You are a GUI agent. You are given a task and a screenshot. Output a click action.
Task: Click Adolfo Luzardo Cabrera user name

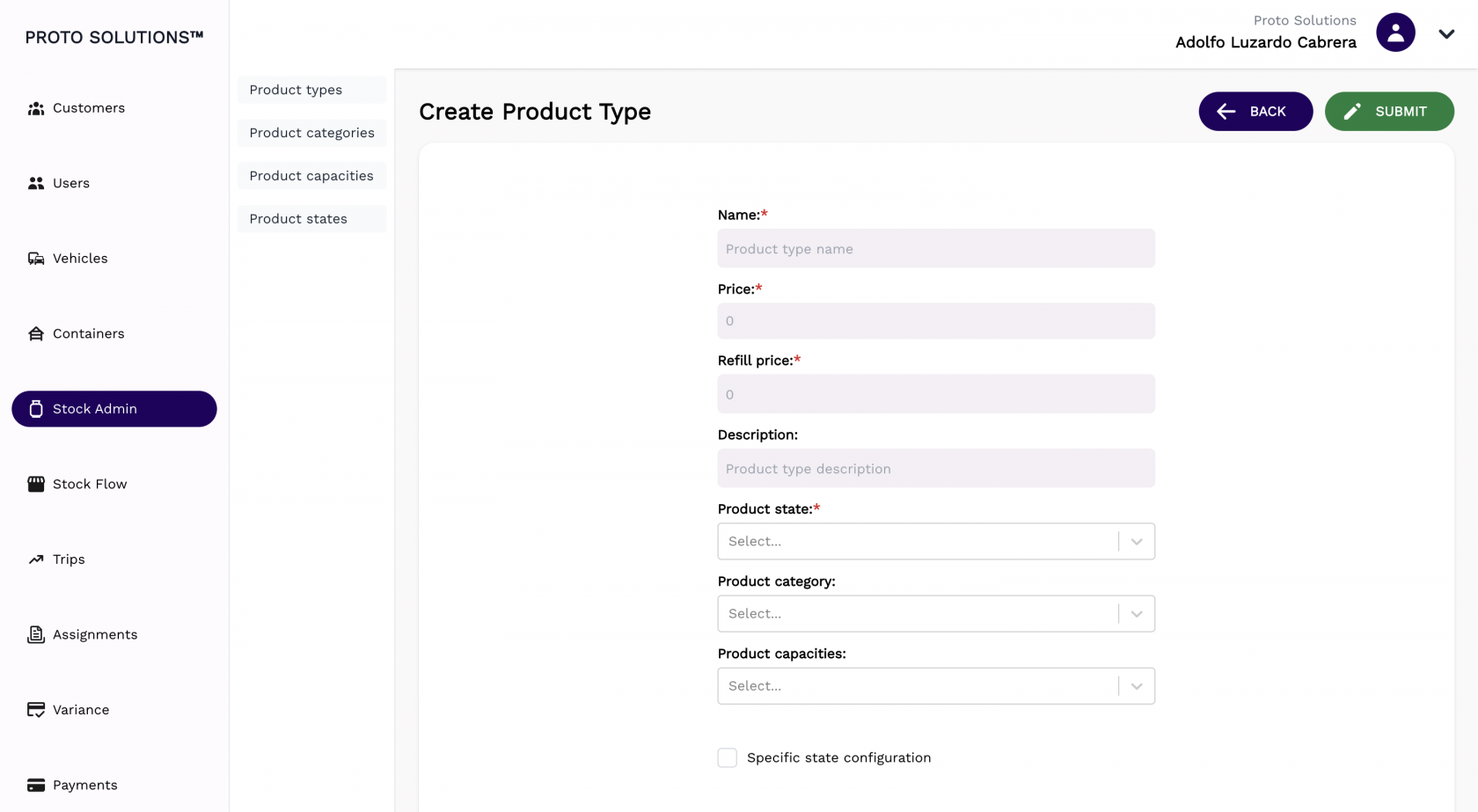point(1266,42)
